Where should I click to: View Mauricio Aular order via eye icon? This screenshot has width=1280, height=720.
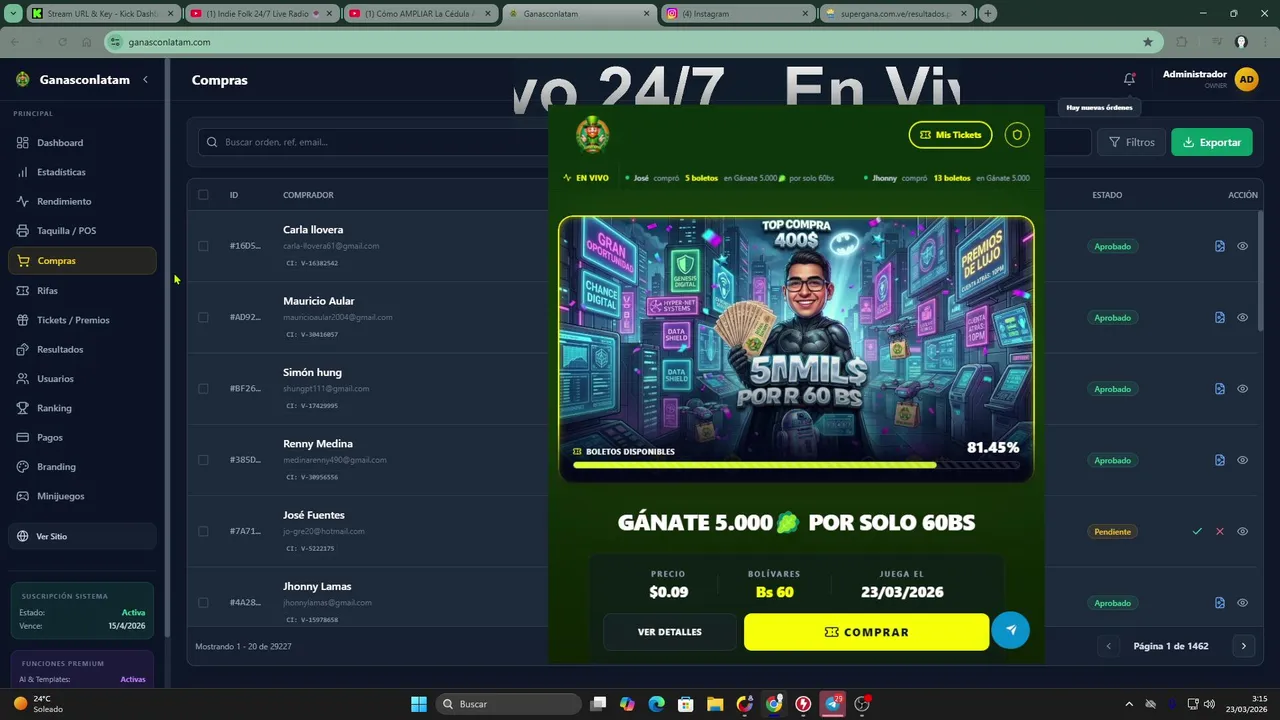click(1242, 317)
